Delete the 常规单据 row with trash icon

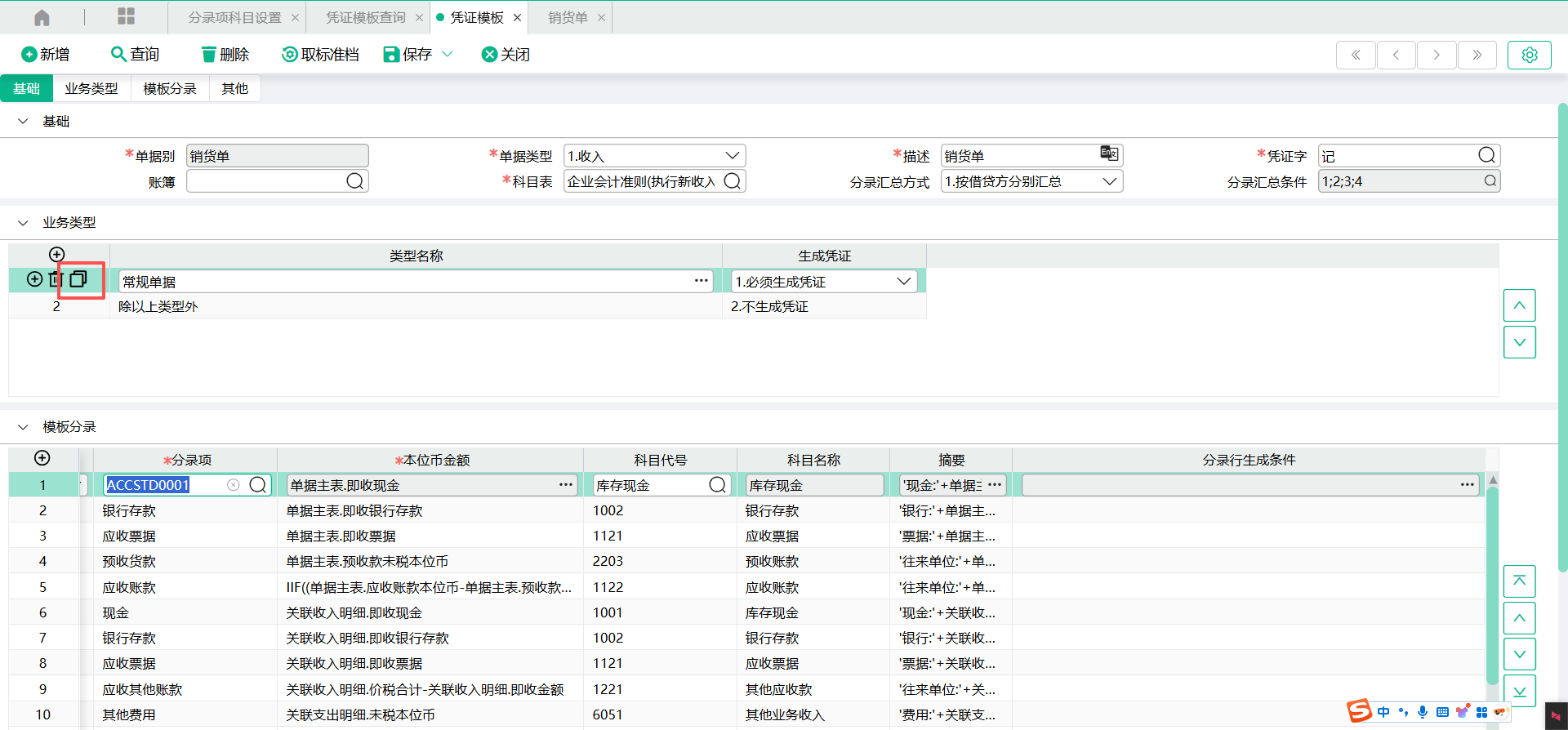point(56,279)
